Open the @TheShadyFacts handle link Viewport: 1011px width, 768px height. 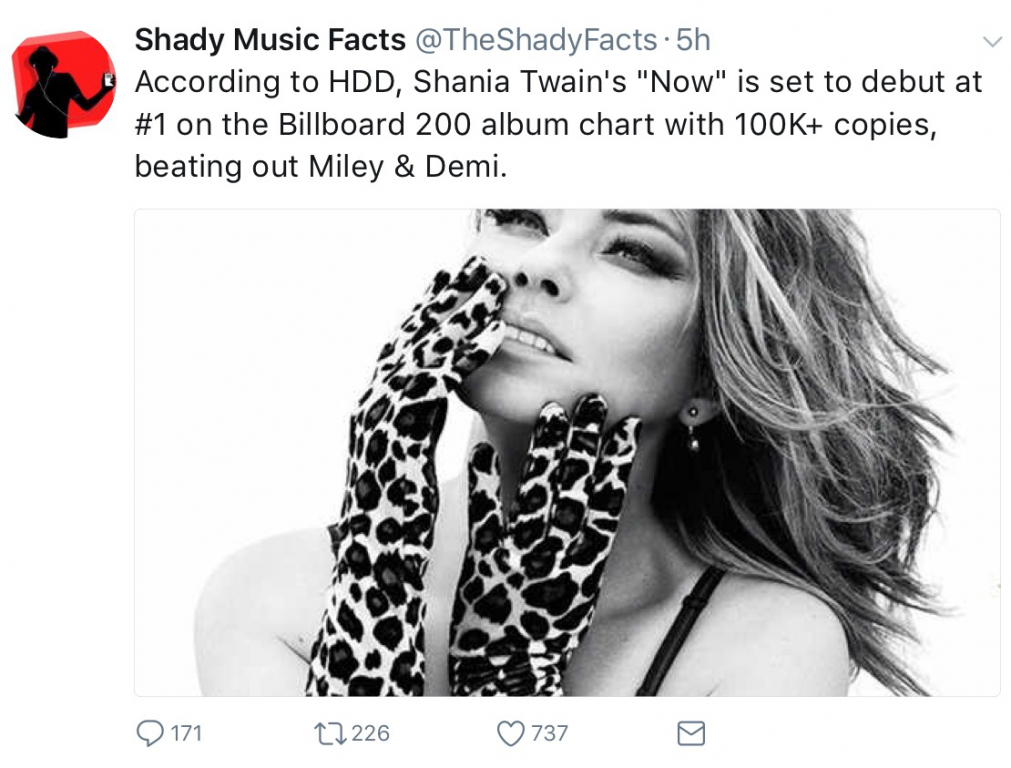coord(535,40)
